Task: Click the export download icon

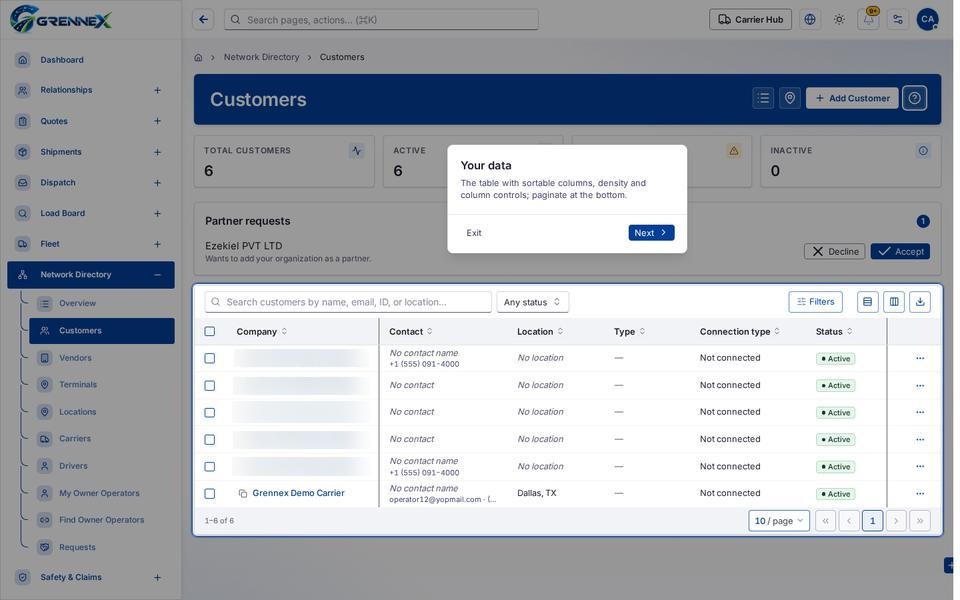Action: [x=920, y=302]
